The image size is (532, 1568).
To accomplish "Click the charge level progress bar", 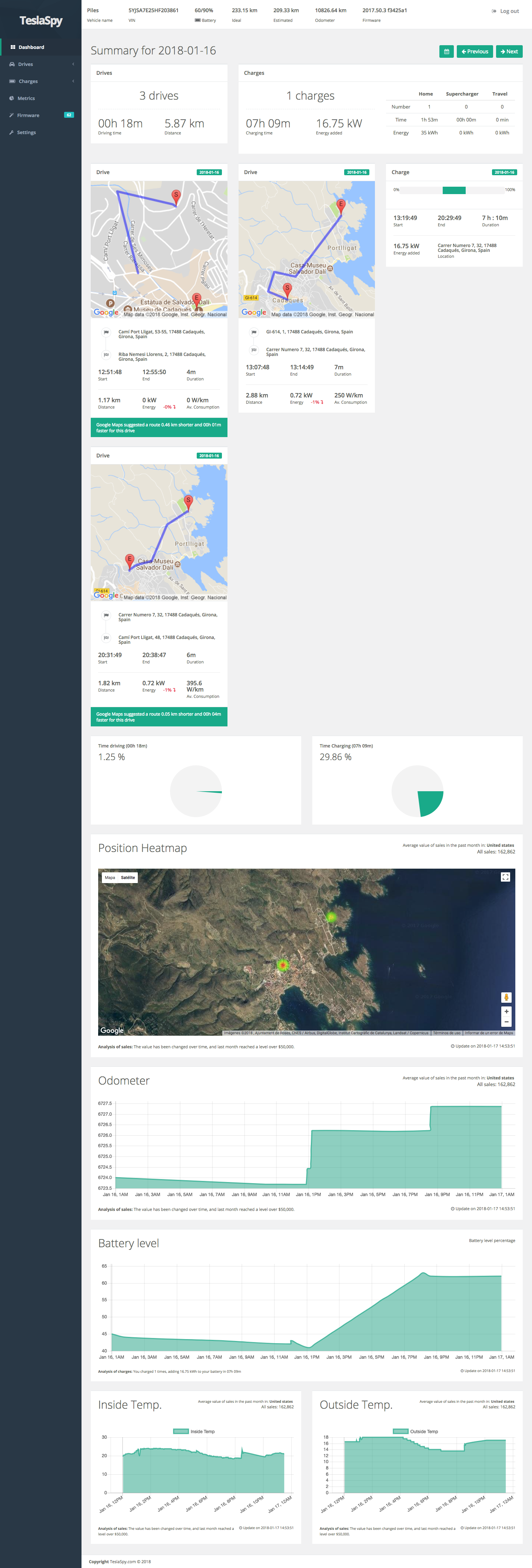I will click(x=452, y=190).
